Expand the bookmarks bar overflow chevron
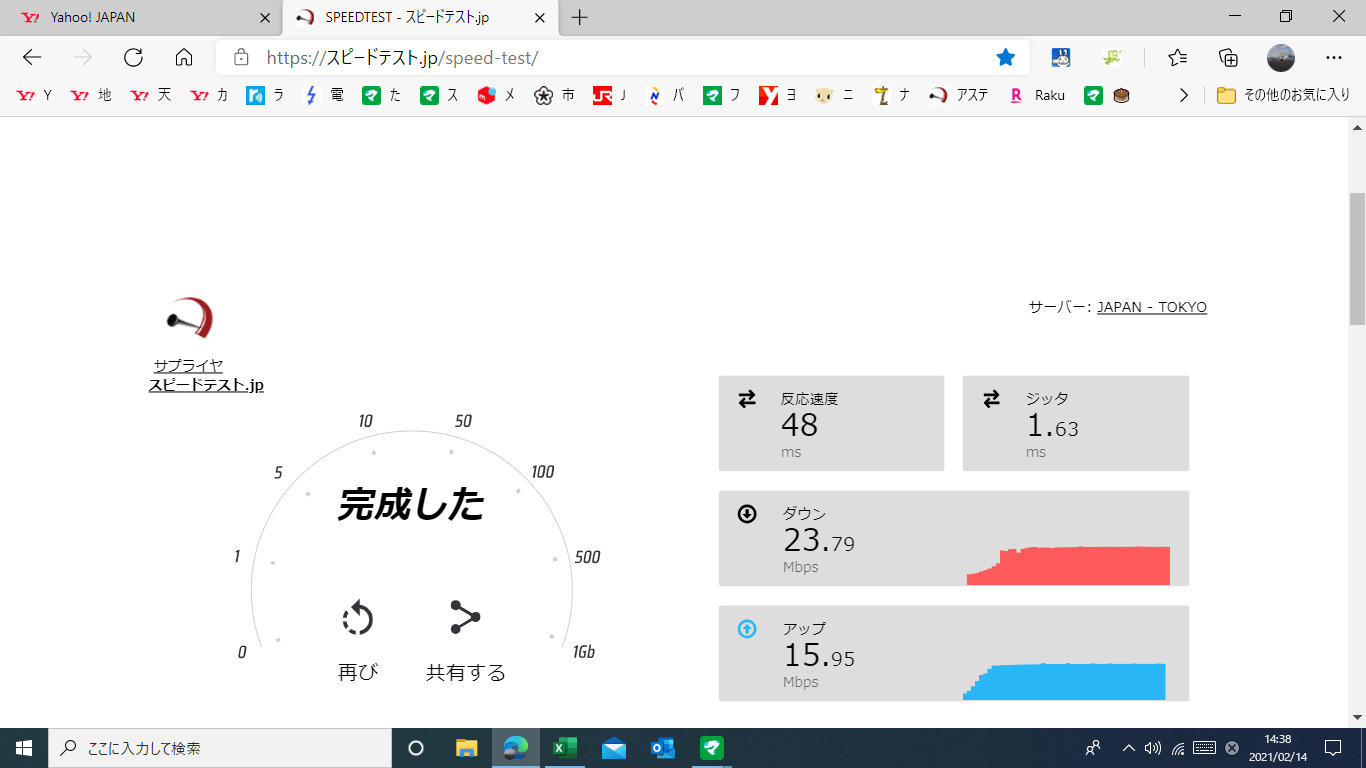The image size is (1366, 768). (x=1184, y=95)
